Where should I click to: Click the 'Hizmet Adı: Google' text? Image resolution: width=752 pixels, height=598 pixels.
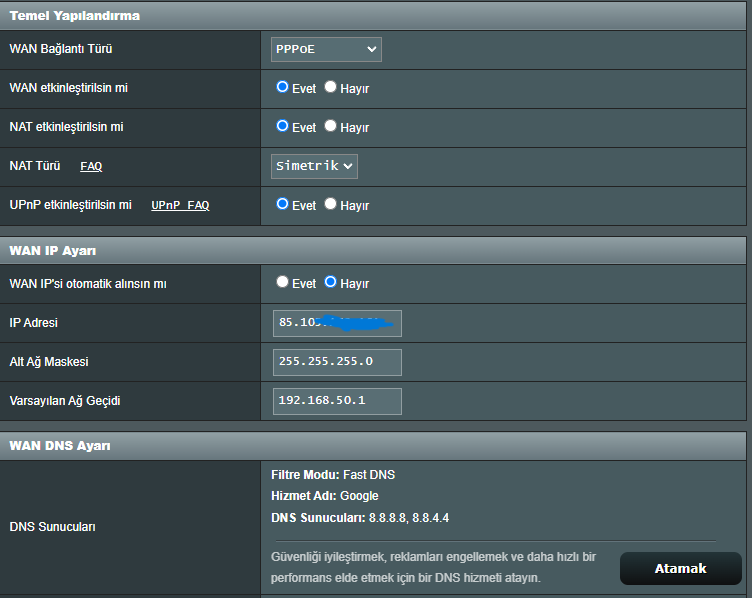pos(325,496)
